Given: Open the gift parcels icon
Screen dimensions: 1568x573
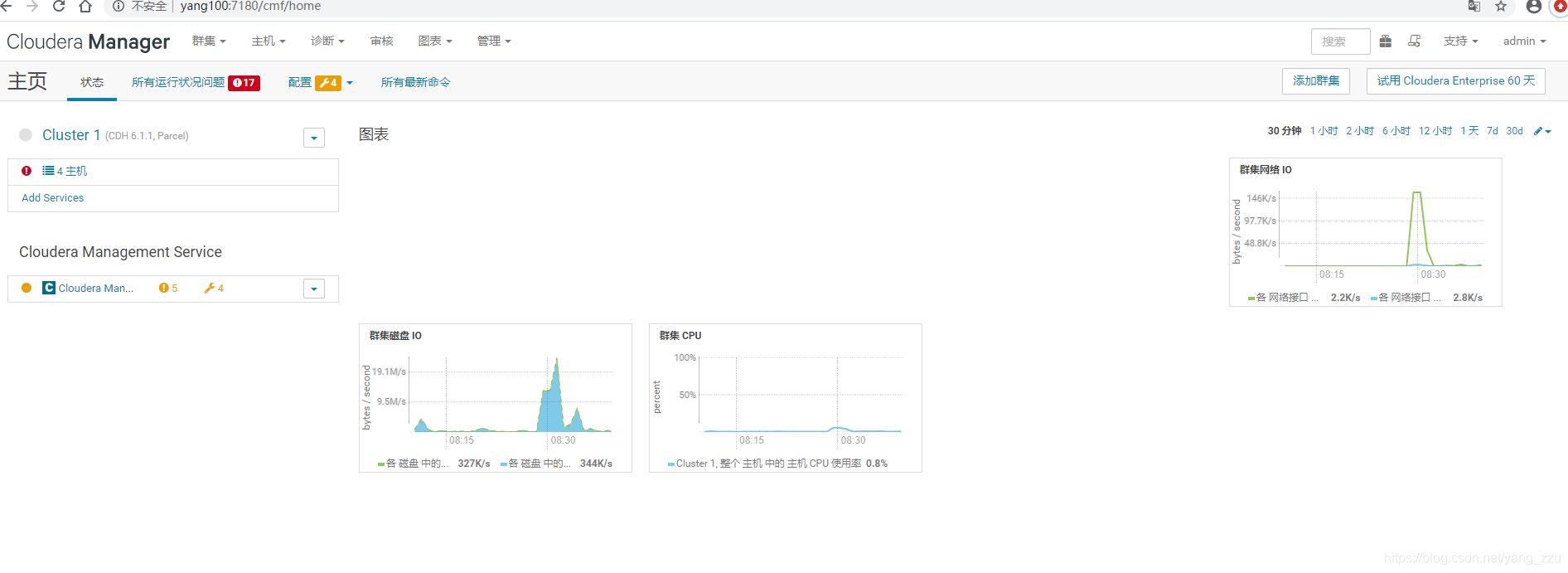Looking at the screenshot, I should pos(1386,41).
